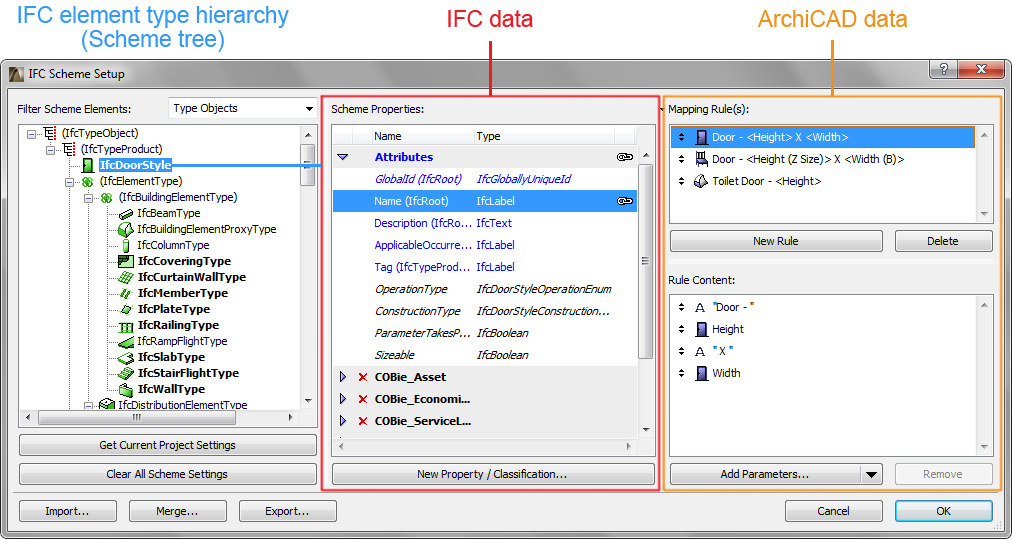Confirm the dialog with OK
This screenshot has height=539, width=1012.
coord(944,511)
